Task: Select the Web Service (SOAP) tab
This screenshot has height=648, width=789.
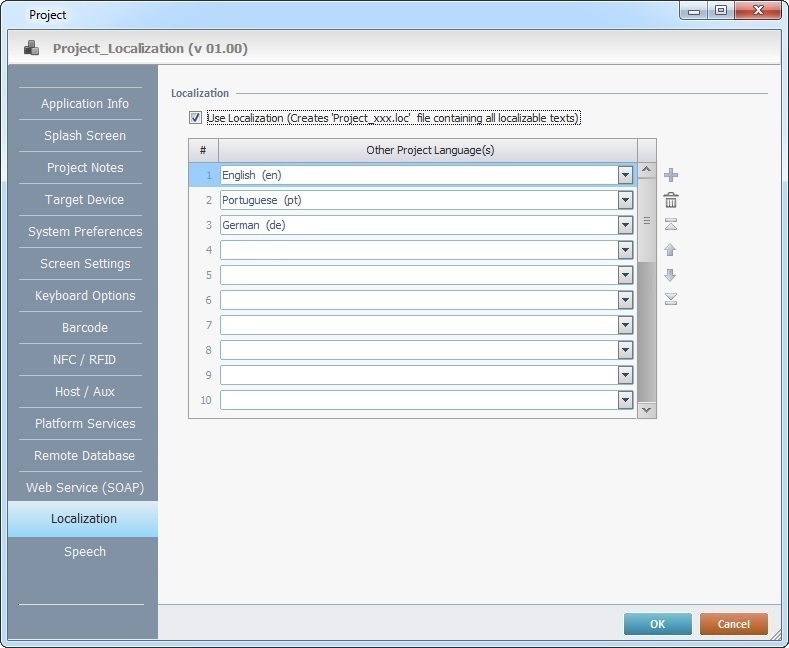Action: [85, 488]
